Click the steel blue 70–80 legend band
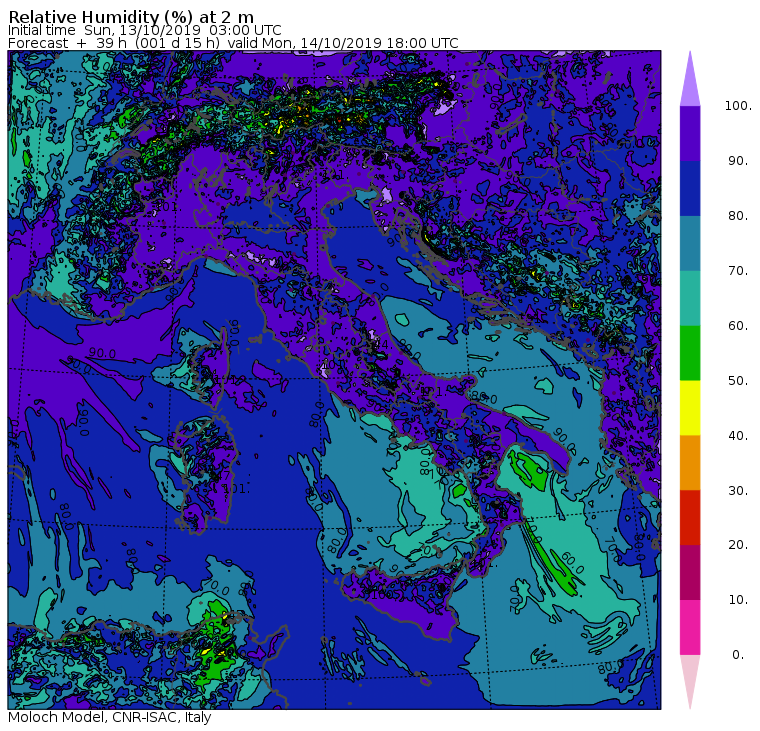This screenshot has width=760, height=731. pos(690,243)
